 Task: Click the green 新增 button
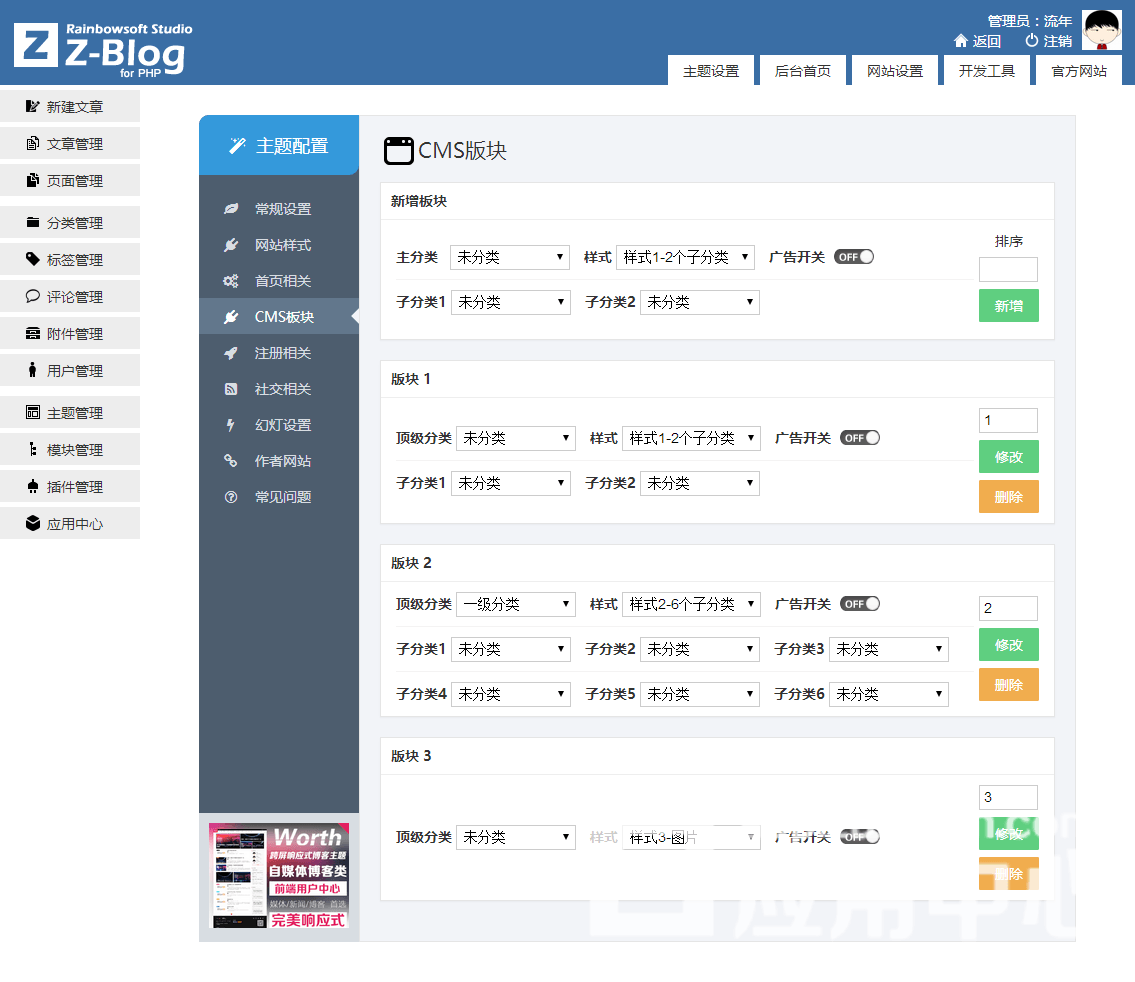coord(1008,306)
